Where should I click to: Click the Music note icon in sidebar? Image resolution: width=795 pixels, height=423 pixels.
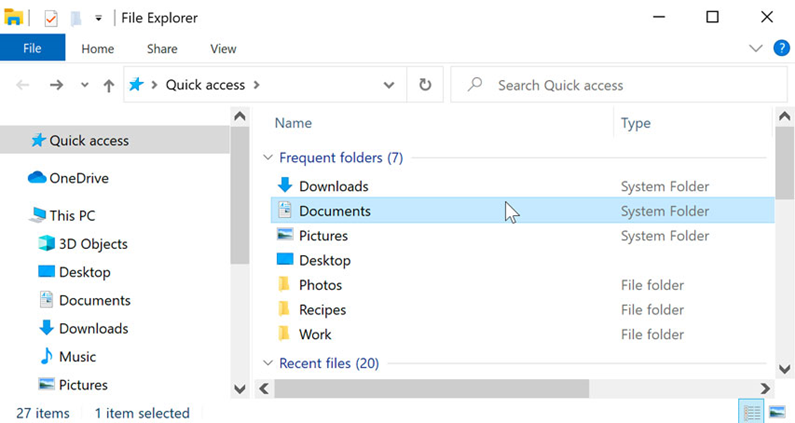47,356
